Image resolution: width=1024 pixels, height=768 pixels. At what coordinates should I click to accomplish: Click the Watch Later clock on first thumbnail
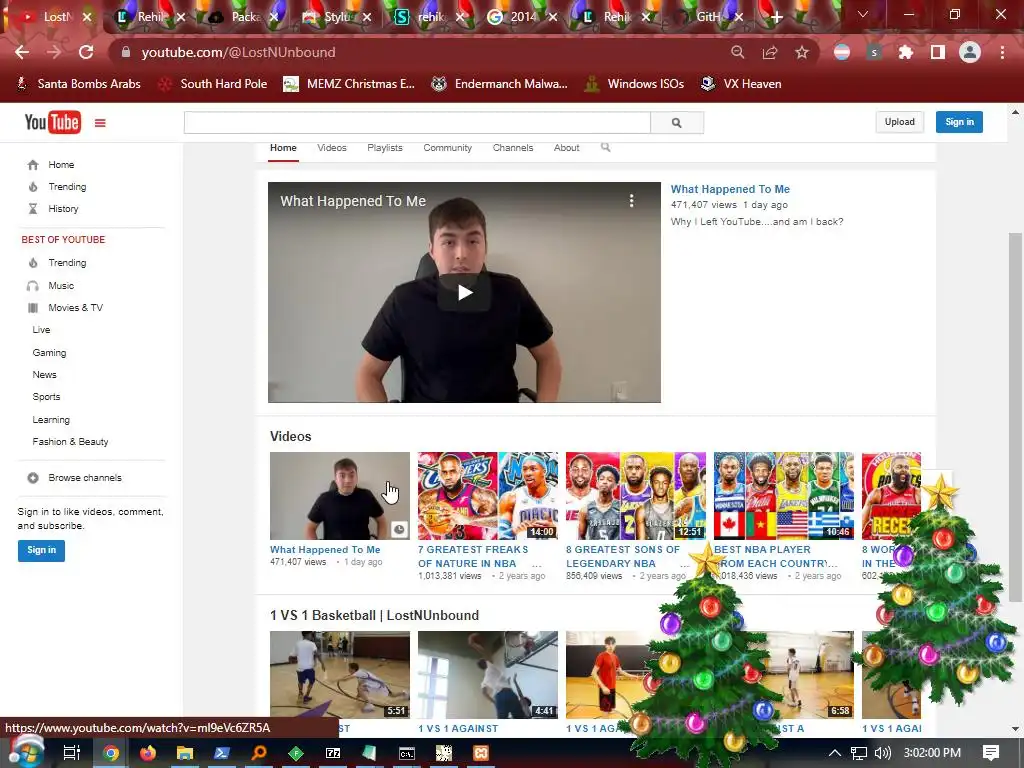tap(399, 529)
